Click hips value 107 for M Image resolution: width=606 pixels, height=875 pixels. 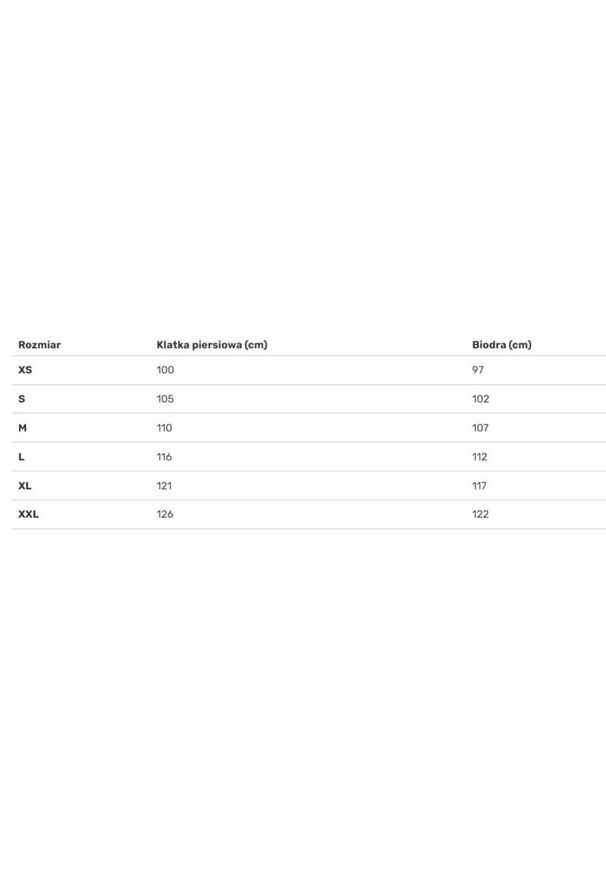[480, 428]
